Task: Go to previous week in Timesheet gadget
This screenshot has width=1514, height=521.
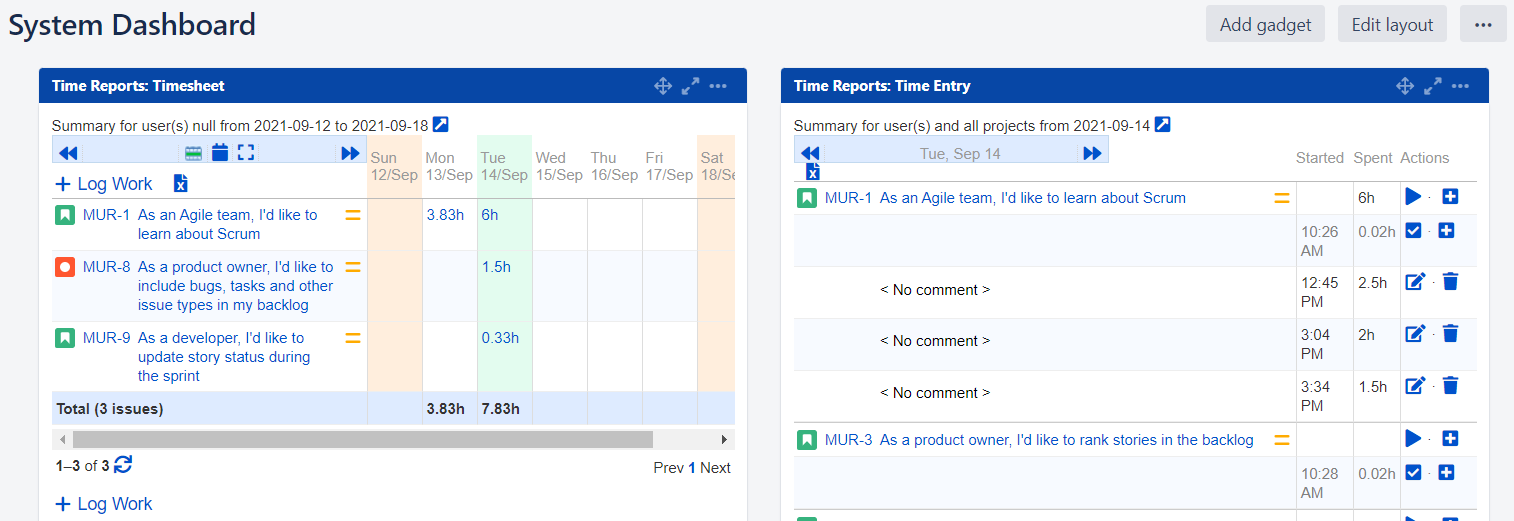Action: pyautogui.click(x=68, y=153)
